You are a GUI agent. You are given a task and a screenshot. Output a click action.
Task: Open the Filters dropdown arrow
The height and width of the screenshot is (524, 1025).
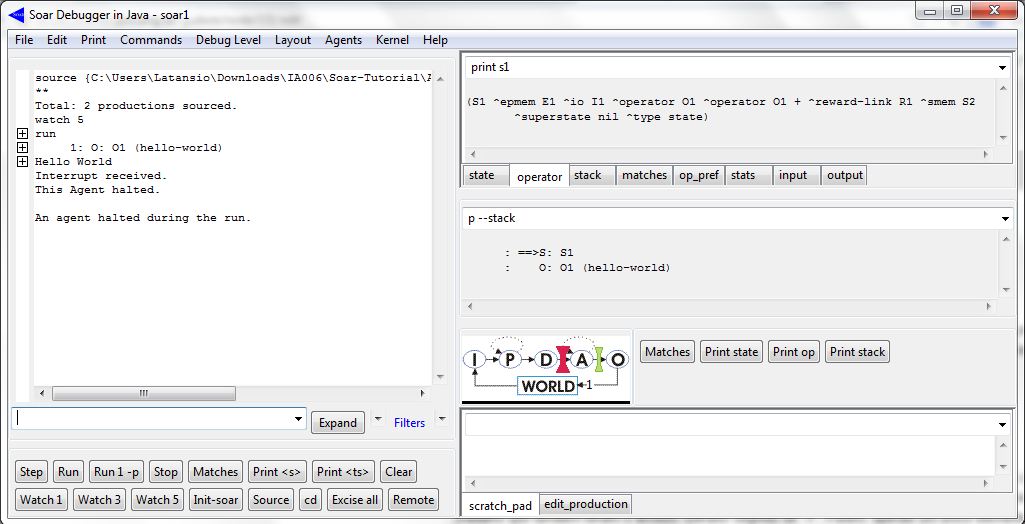(x=442, y=421)
